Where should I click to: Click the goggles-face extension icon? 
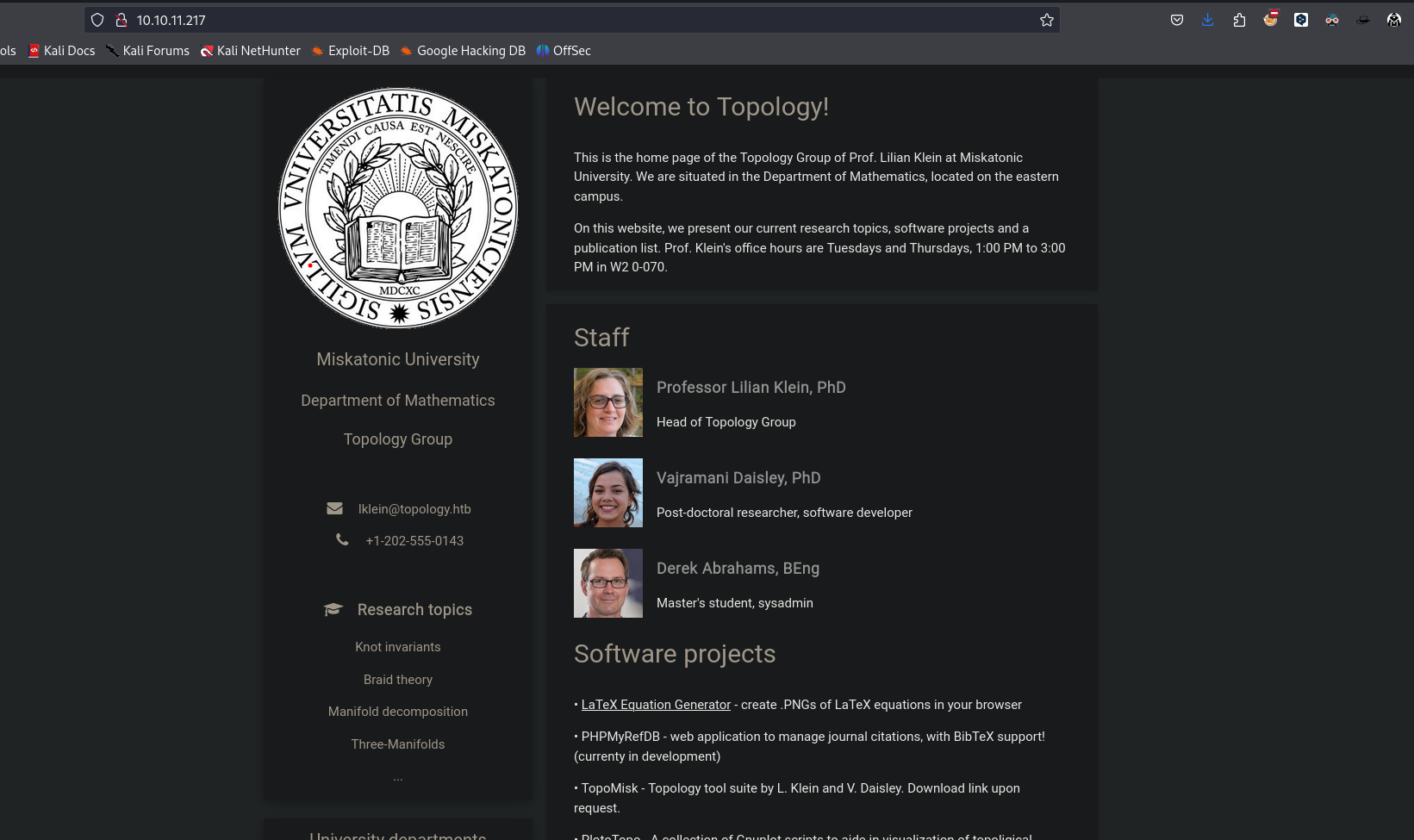(x=1332, y=20)
